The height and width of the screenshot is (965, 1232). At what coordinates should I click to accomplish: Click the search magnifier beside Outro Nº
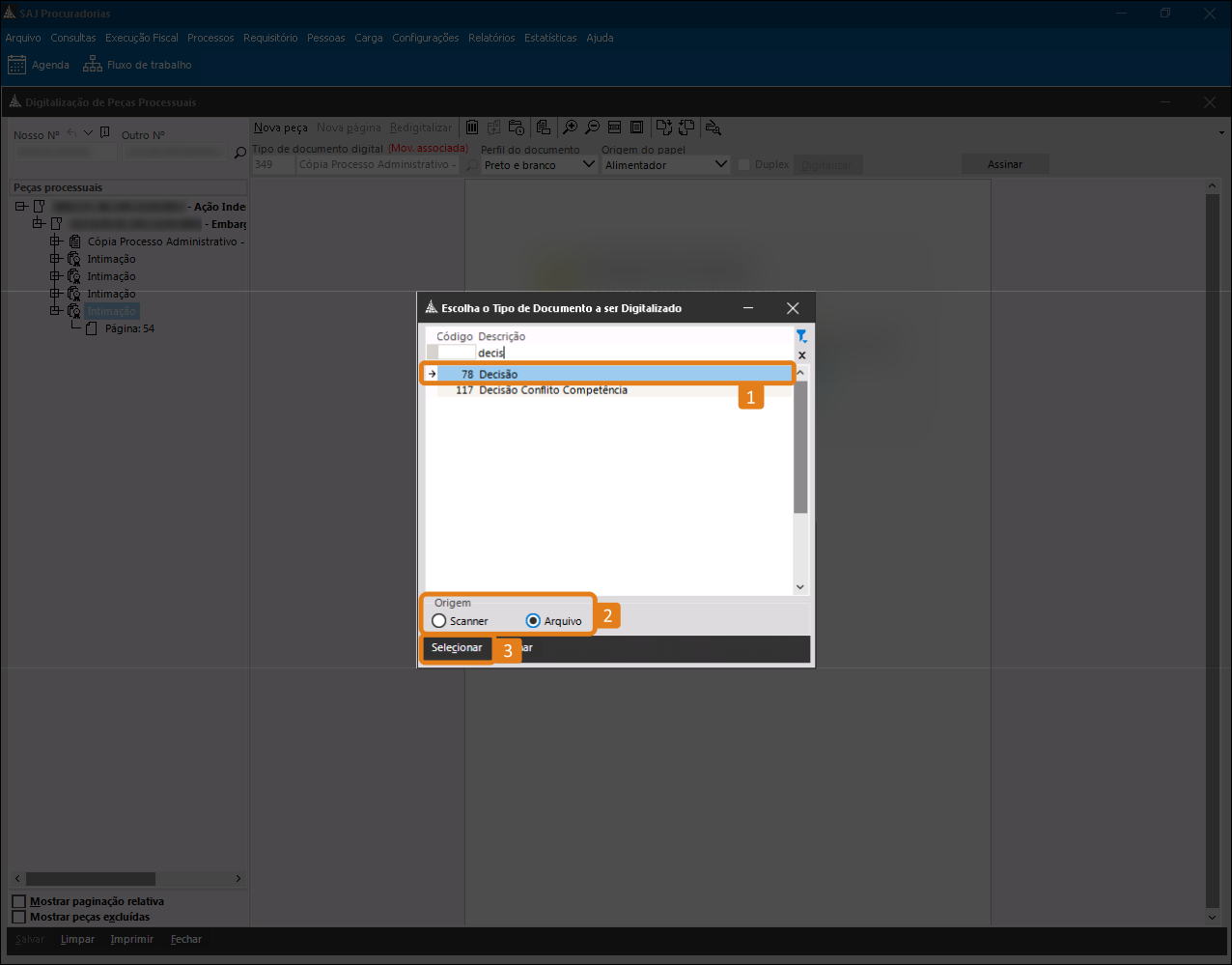pyautogui.click(x=240, y=153)
